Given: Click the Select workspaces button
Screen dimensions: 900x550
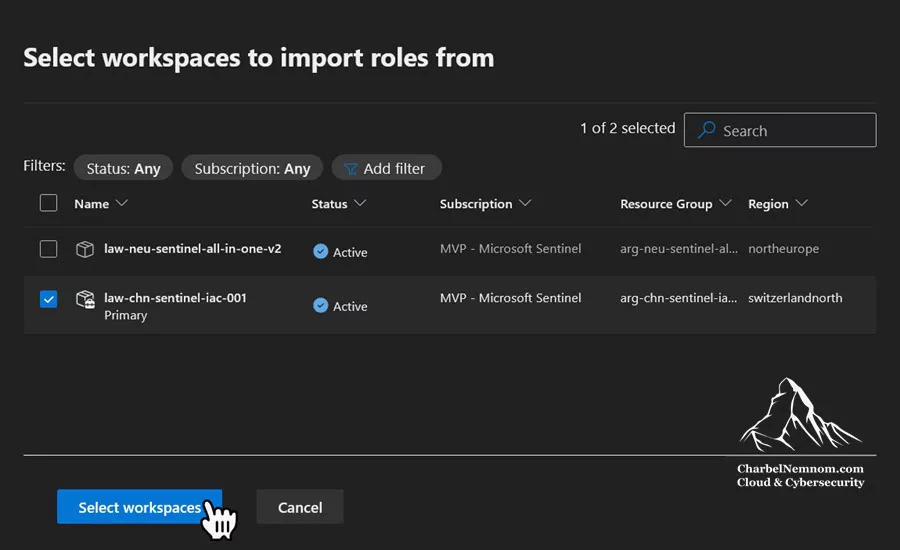Looking at the screenshot, I should click(x=139, y=507).
